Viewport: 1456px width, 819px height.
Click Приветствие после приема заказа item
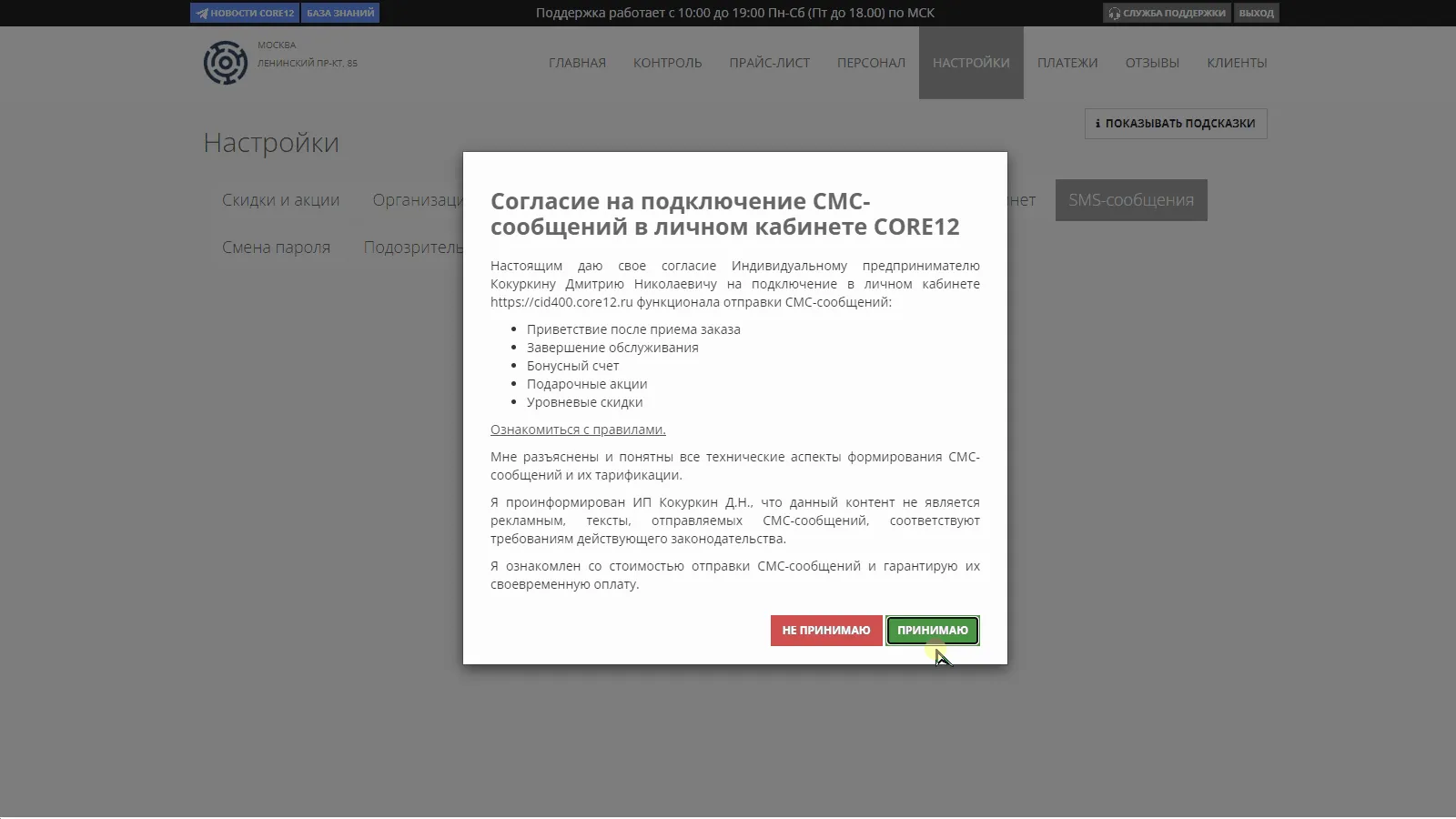[633, 329]
